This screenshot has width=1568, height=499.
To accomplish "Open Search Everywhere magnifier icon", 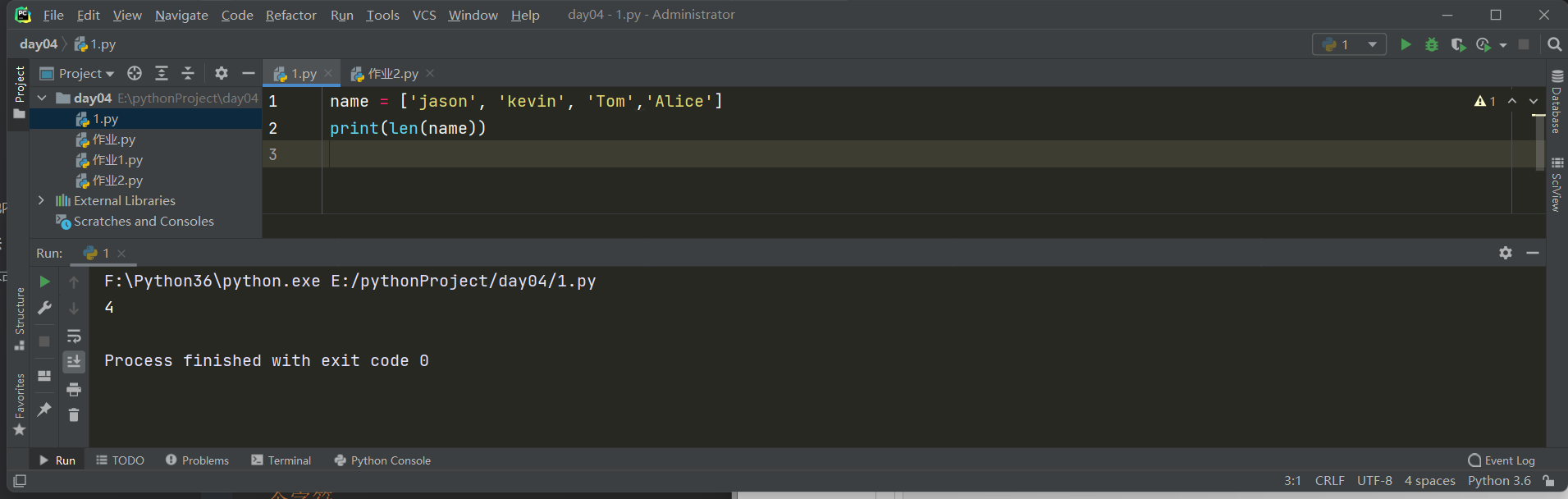I will click(x=1554, y=44).
